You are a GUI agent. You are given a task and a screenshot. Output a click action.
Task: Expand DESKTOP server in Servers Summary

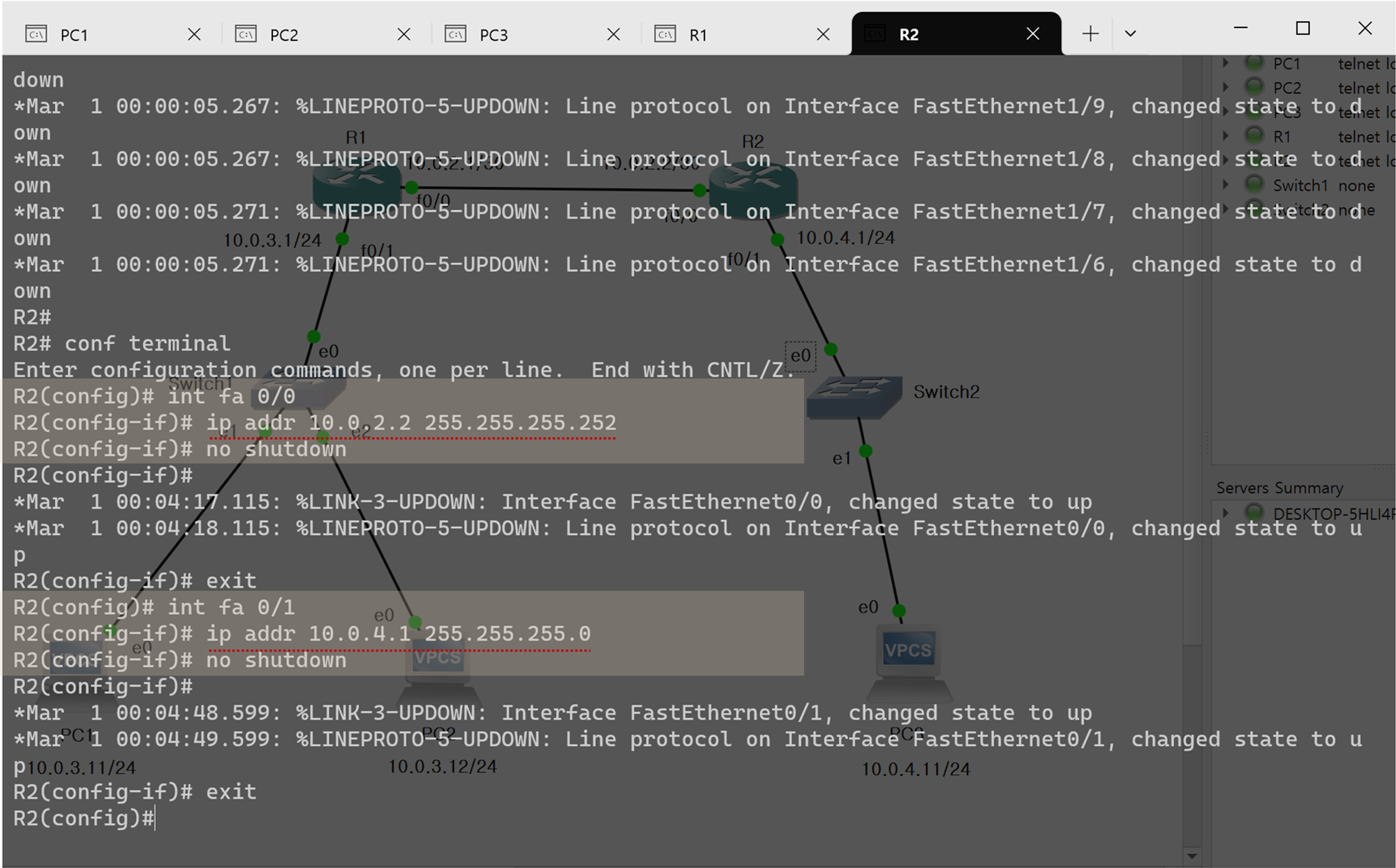click(1225, 514)
